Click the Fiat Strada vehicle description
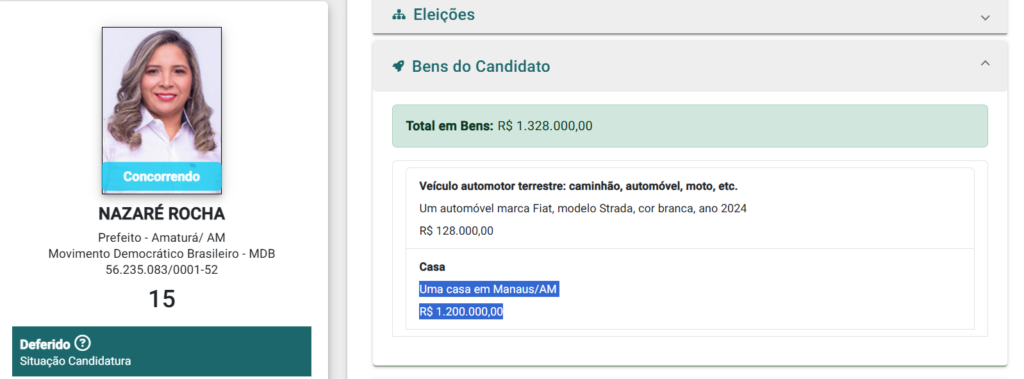 point(583,208)
